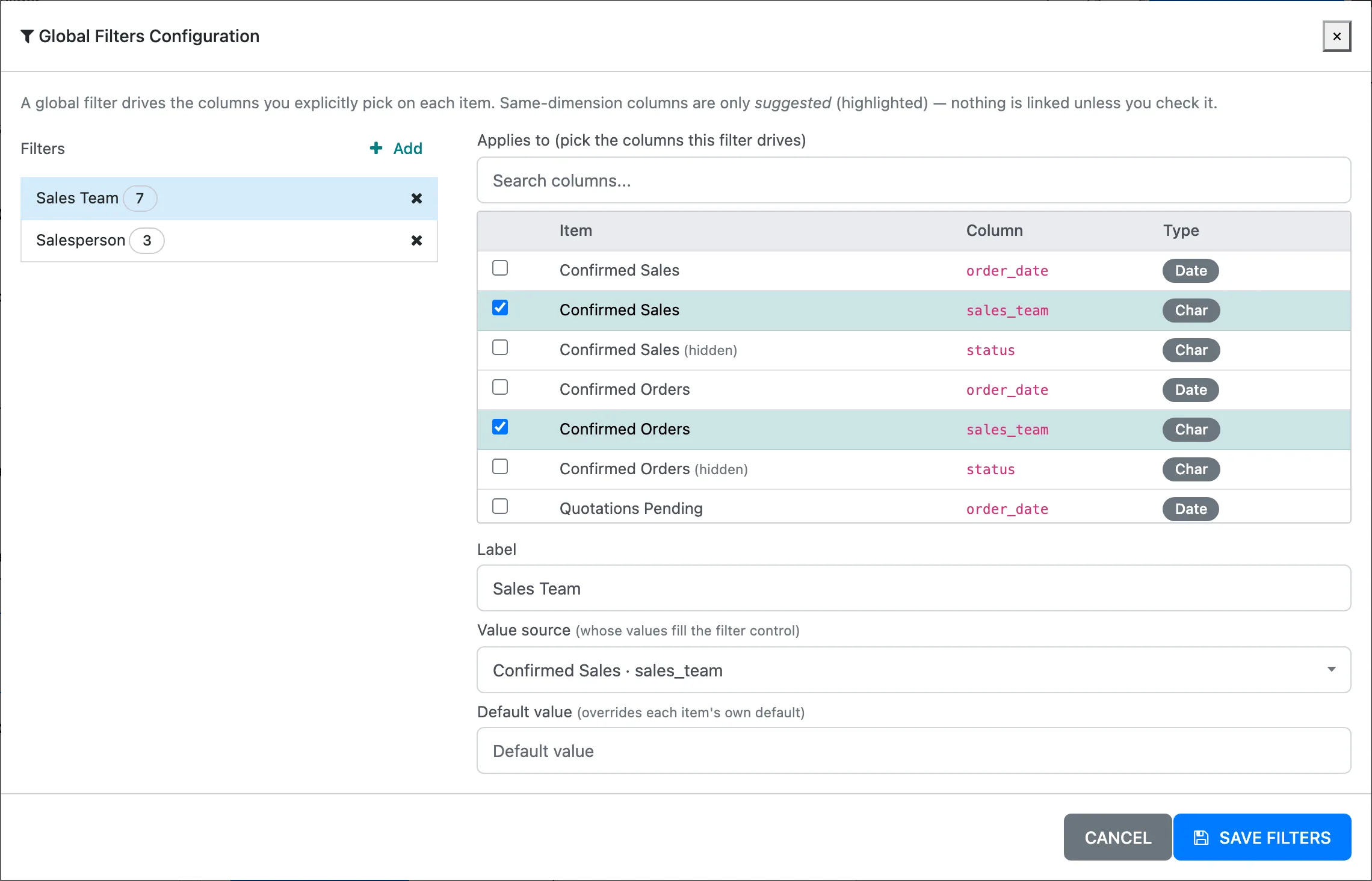Image resolution: width=1372 pixels, height=881 pixels.
Task: Focus the Search columns input field
Action: 913,180
